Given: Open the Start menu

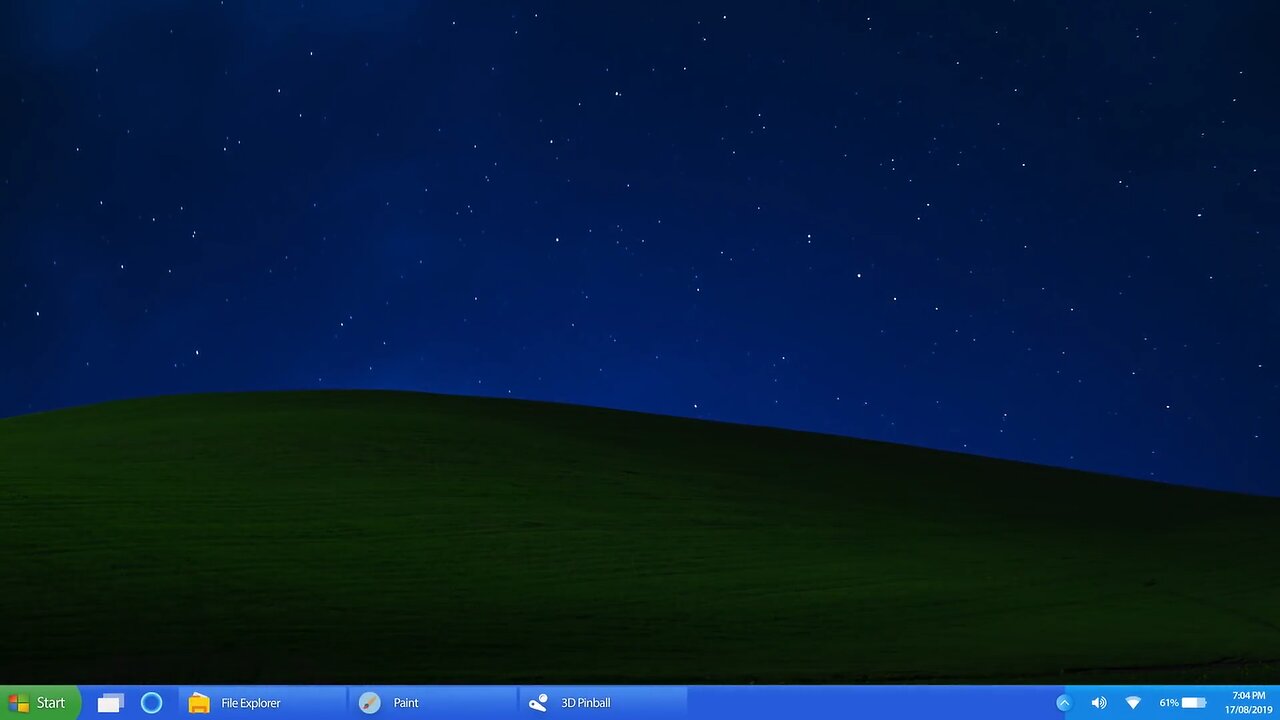Looking at the screenshot, I should pyautogui.click(x=40, y=703).
